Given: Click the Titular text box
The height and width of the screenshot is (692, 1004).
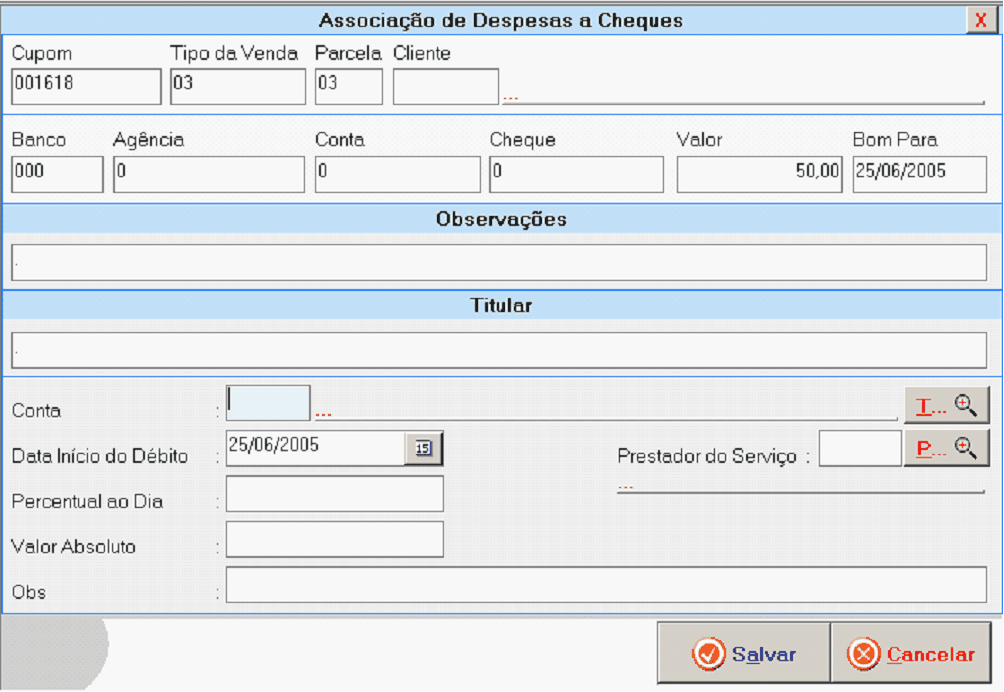Looking at the screenshot, I should (499, 350).
